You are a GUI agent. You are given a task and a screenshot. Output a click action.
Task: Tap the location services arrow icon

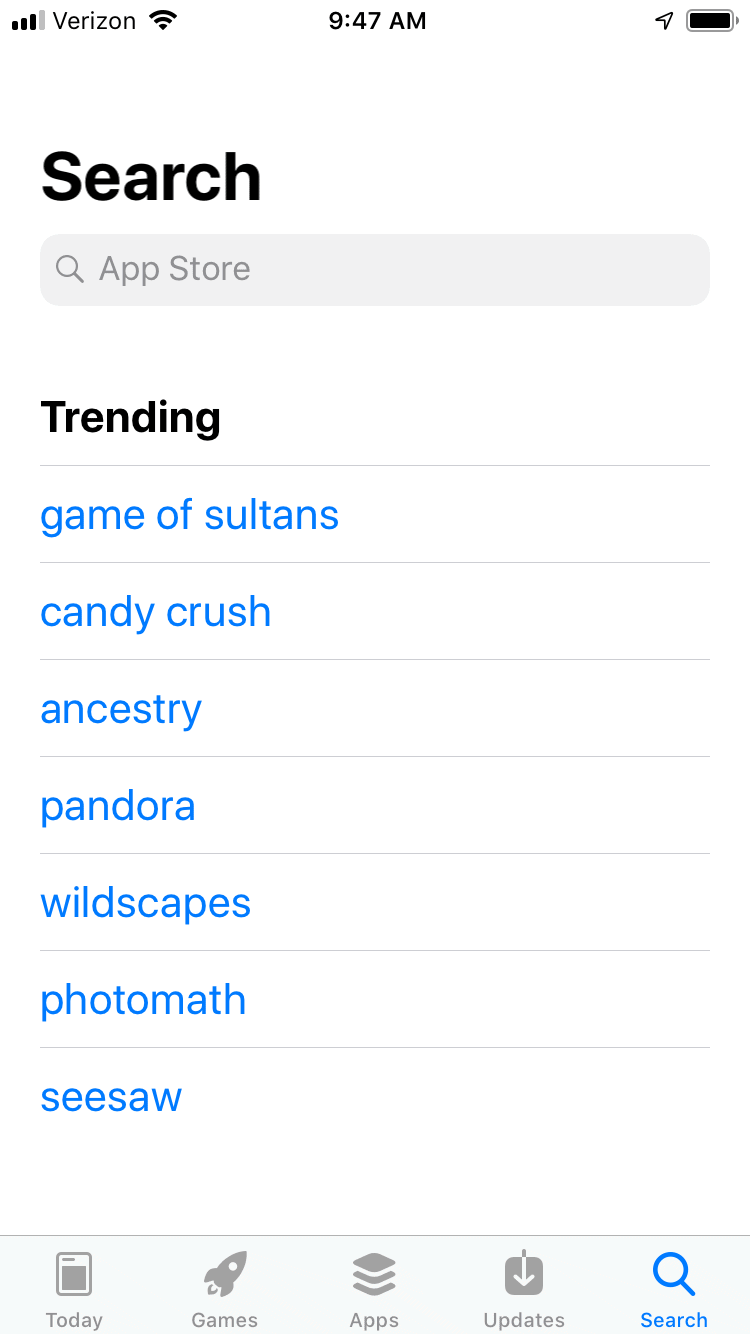click(664, 21)
